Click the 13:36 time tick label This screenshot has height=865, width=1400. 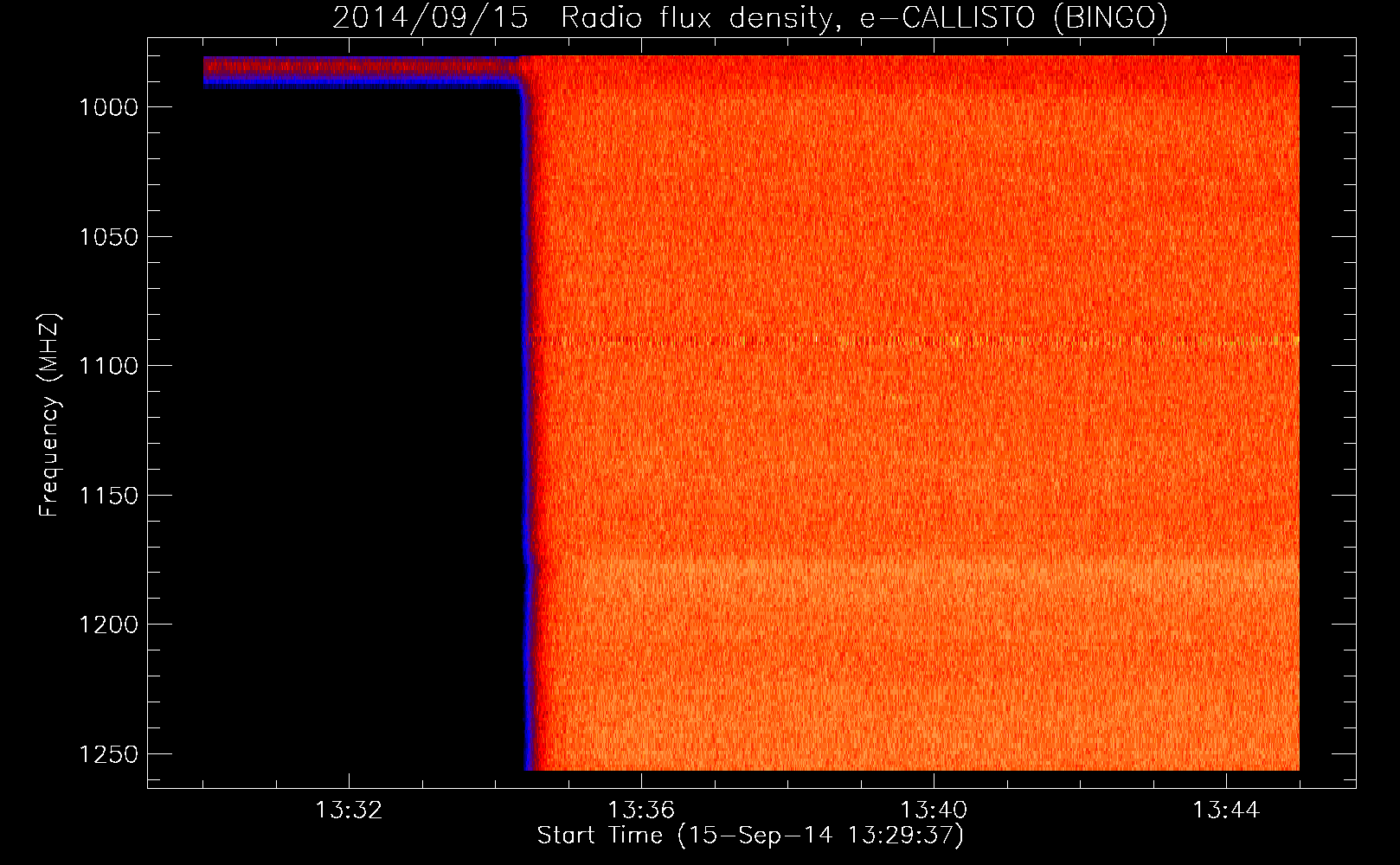tap(641, 811)
